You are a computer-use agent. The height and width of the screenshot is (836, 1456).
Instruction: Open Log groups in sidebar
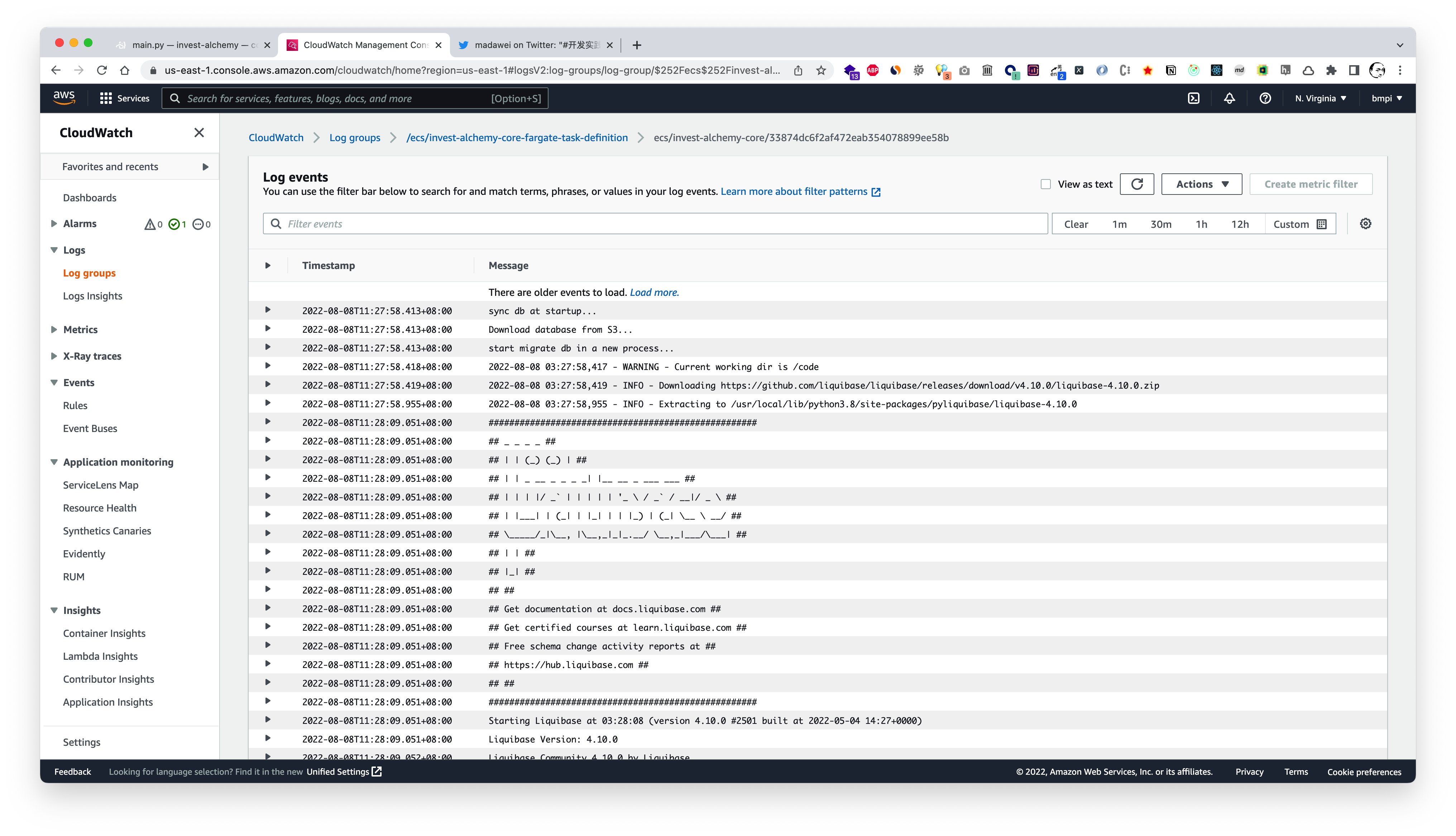pos(90,273)
